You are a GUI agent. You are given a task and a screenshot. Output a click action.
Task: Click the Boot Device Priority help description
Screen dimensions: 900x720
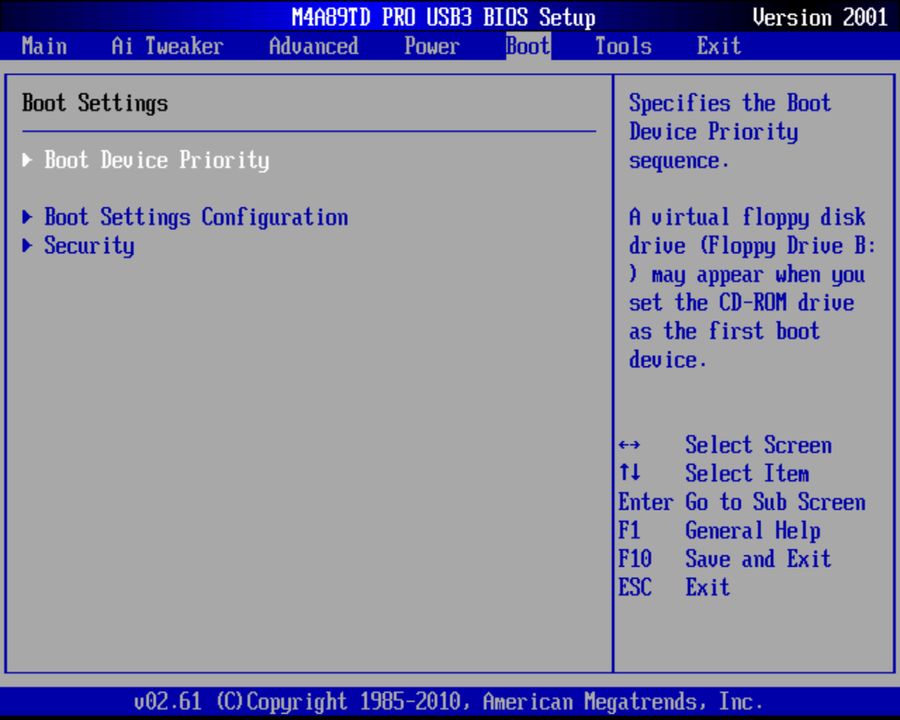[730, 131]
